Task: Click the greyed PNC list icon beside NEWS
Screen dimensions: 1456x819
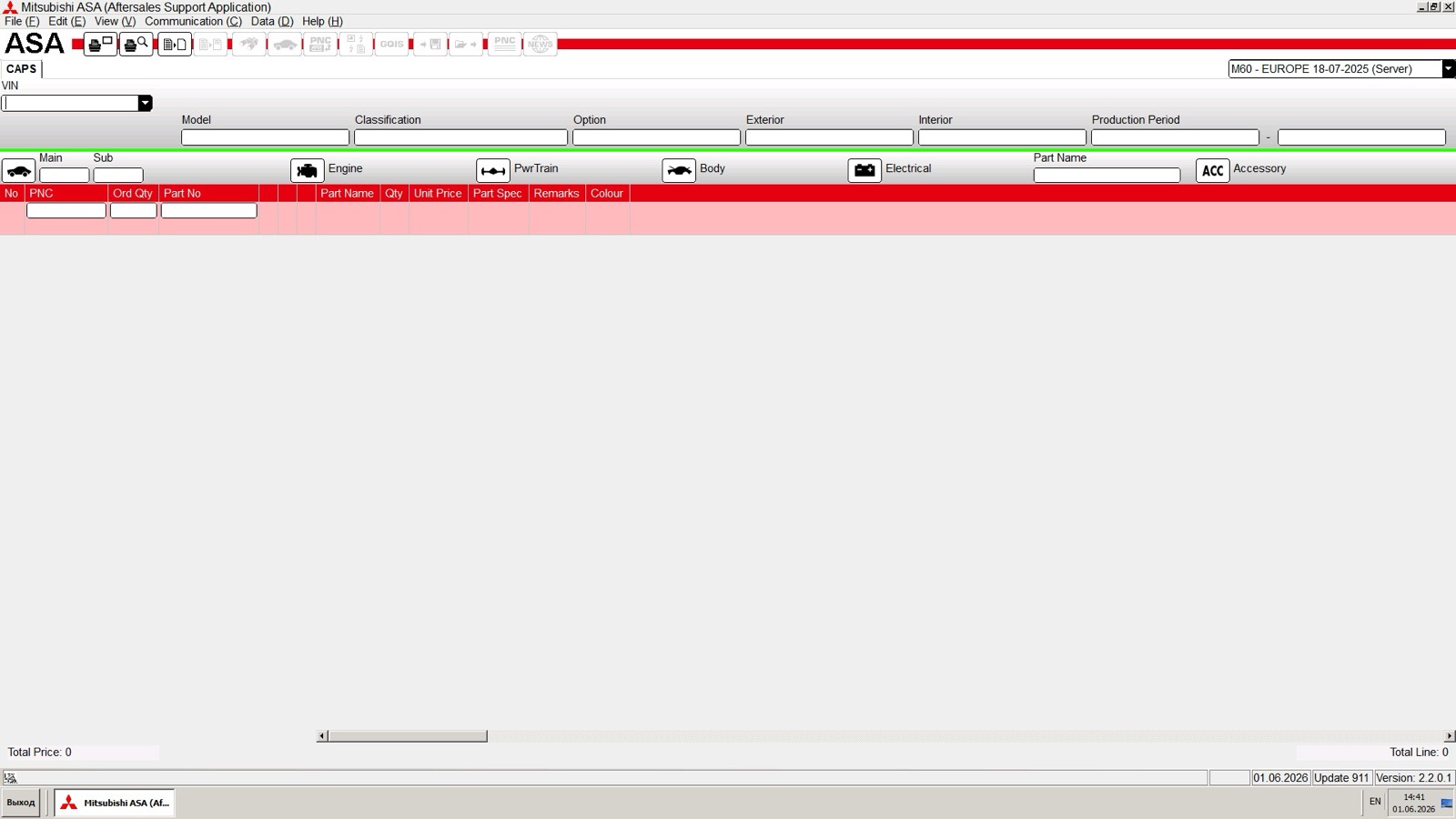Action: (505, 44)
